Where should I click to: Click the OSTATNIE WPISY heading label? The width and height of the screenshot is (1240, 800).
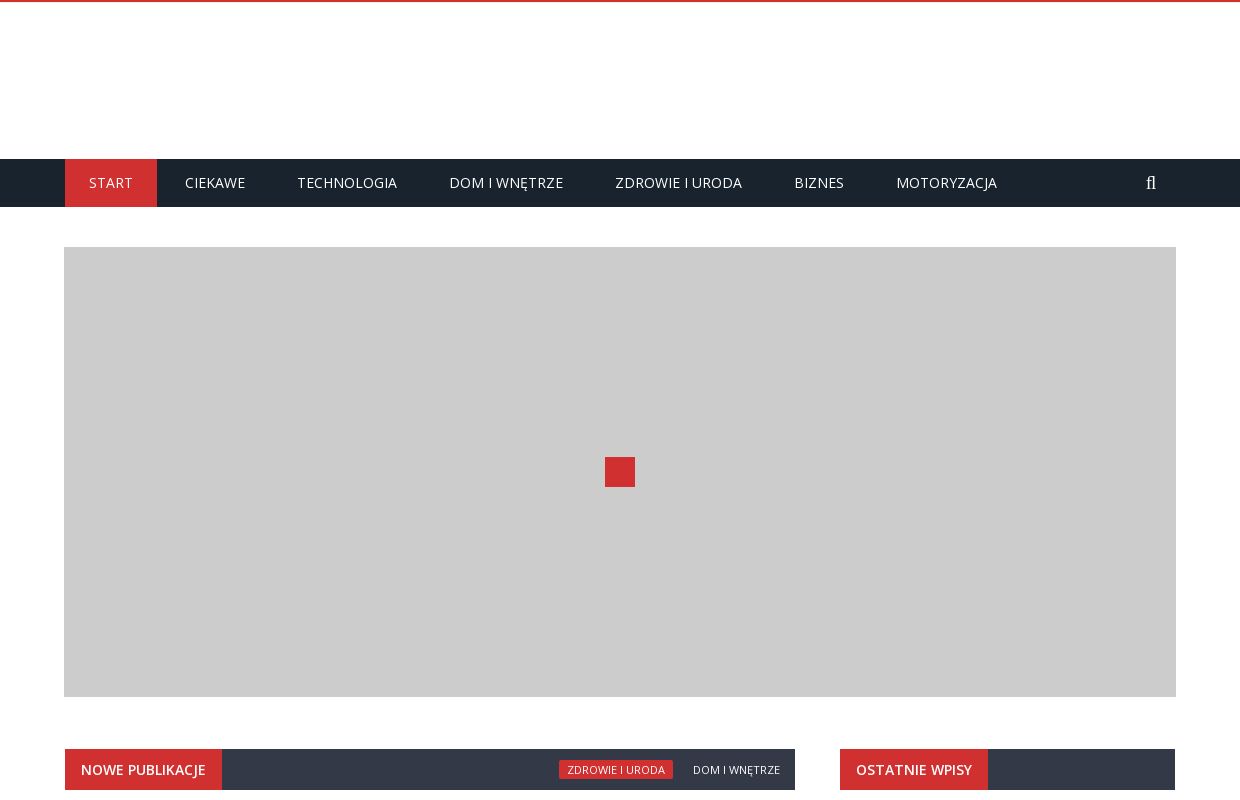pos(914,770)
